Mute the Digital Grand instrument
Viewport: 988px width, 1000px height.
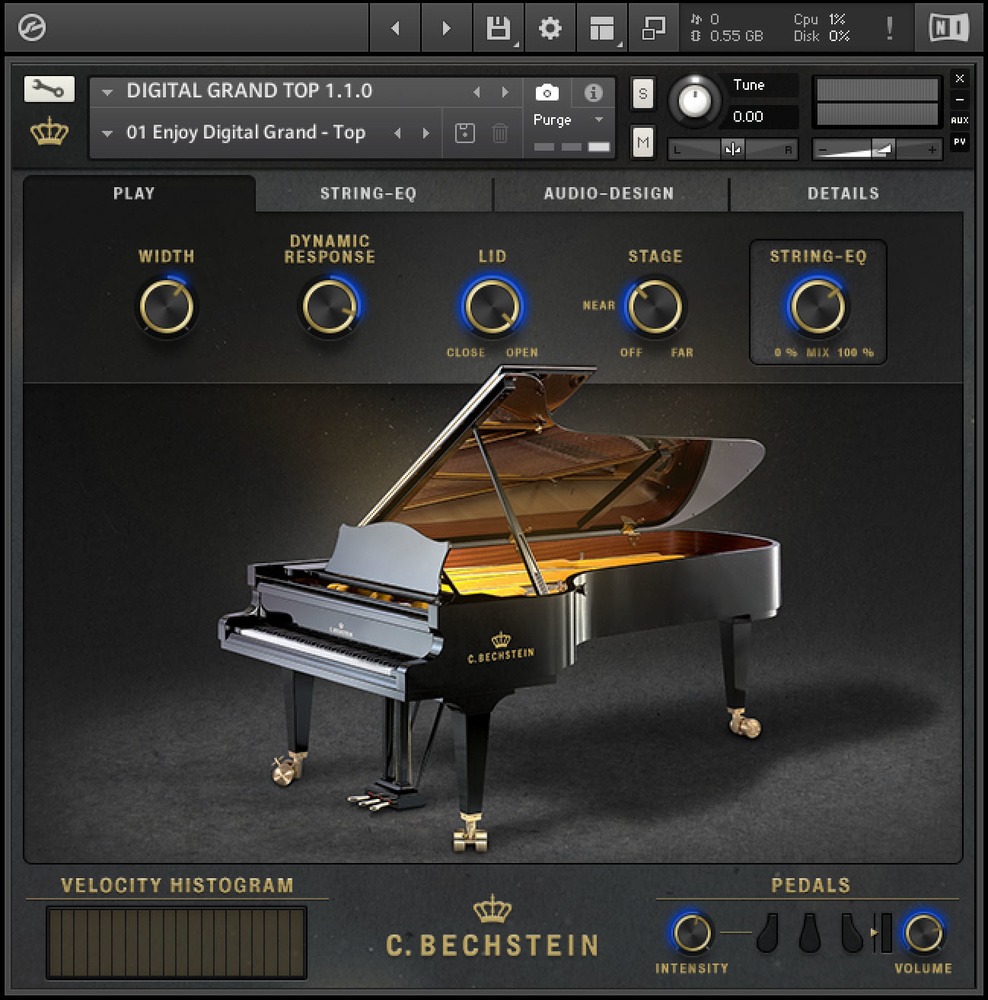pos(641,142)
